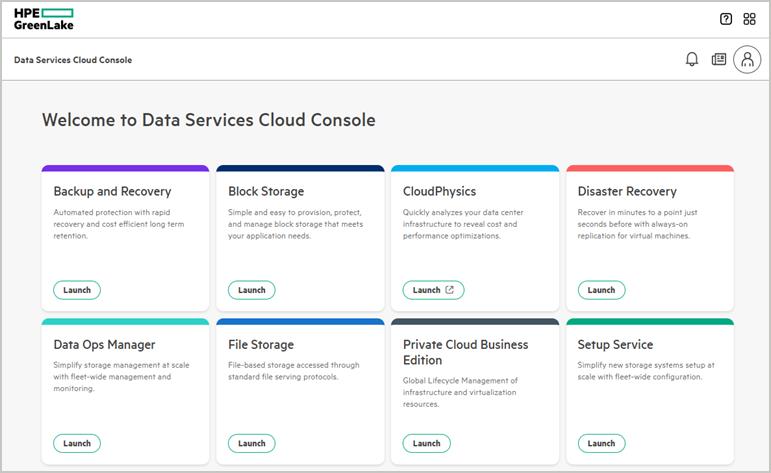
Task: Select the Setup Service card heading
Action: tap(615, 345)
